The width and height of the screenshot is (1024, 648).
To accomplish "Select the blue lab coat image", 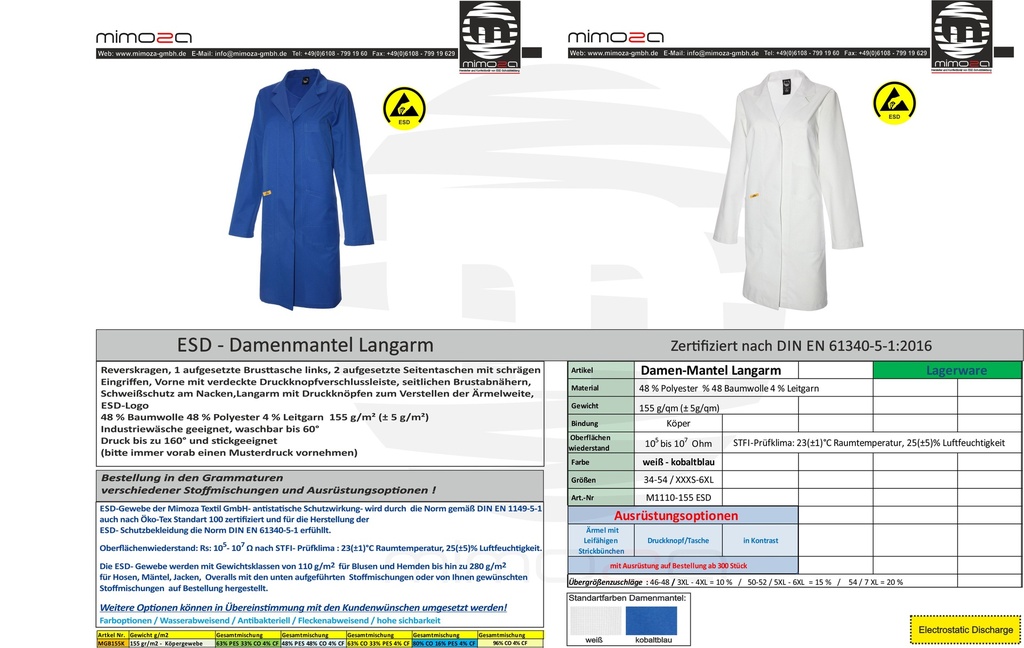I will point(301,188).
